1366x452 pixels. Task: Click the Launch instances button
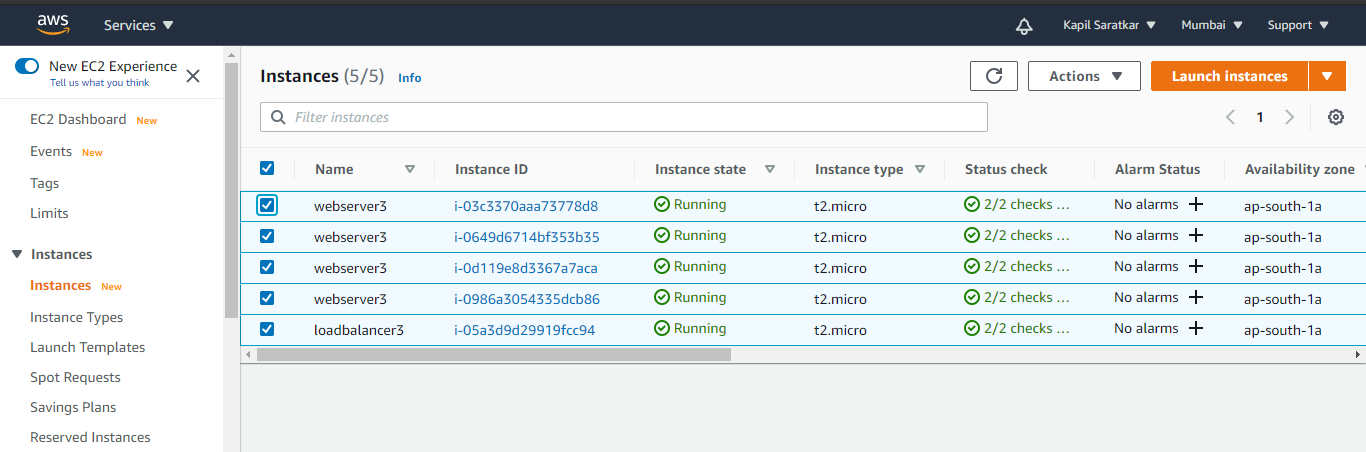click(x=1229, y=76)
